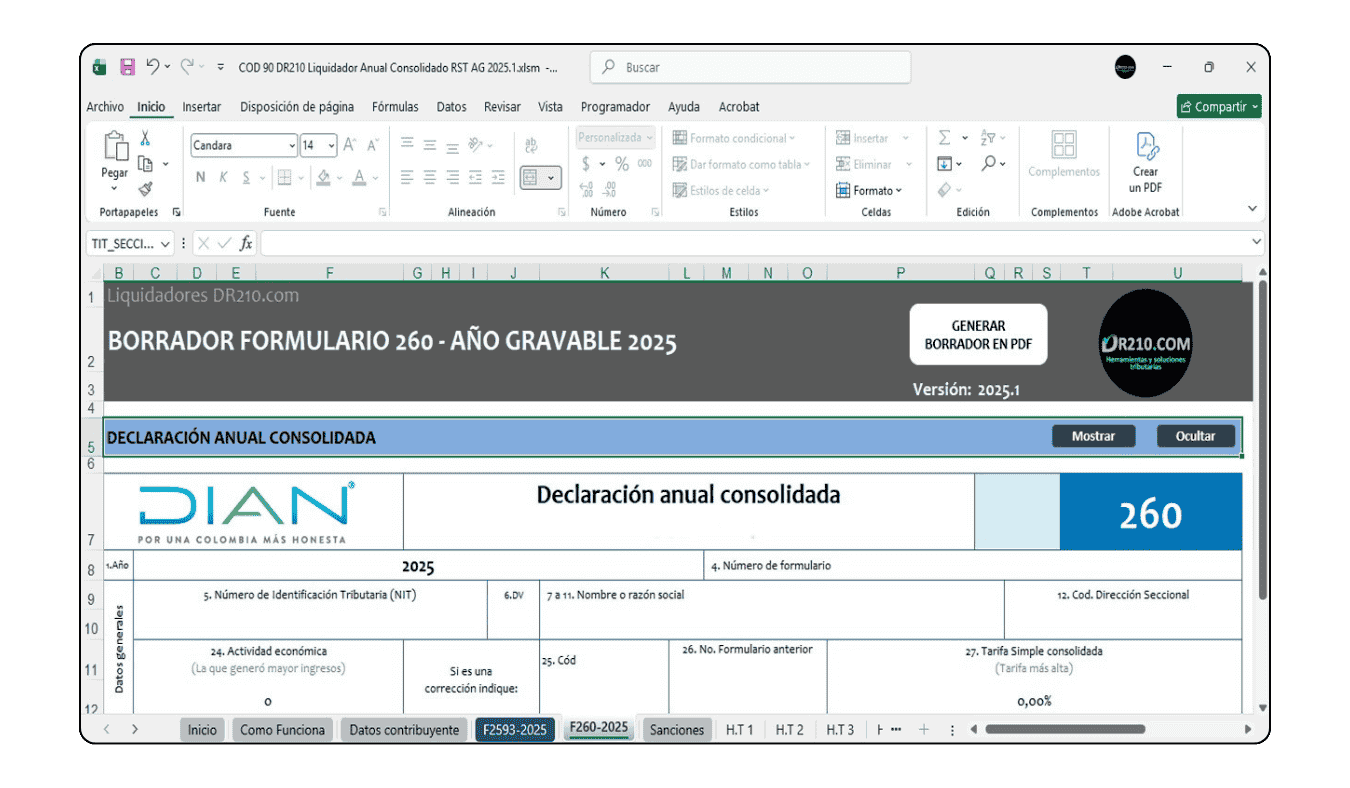Open the font size dropdown showing 14
The width and height of the screenshot is (1350, 788).
[331, 145]
